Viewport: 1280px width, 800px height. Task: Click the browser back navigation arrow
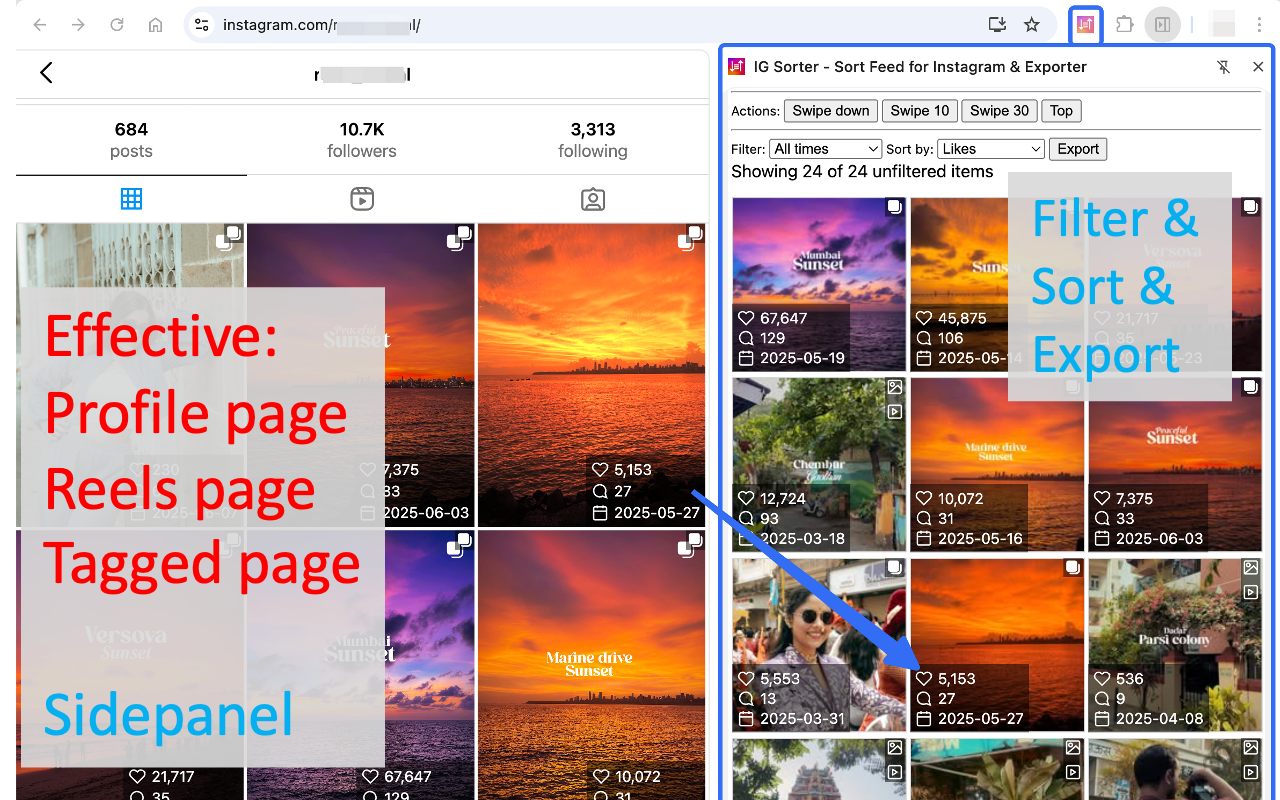pyautogui.click(x=39, y=25)
